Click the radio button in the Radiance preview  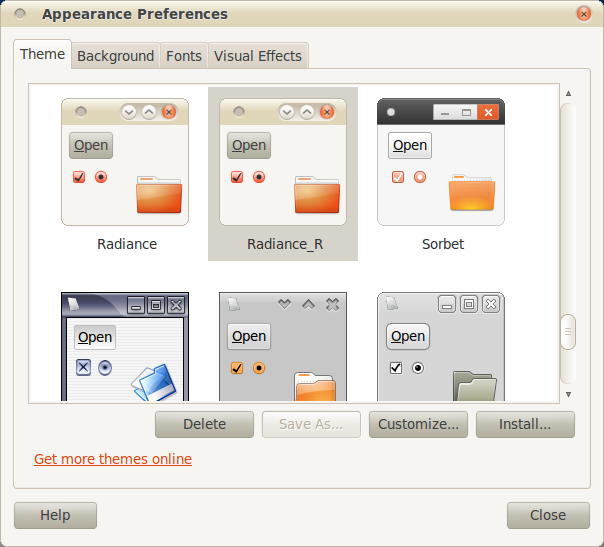tap(101, 177)
